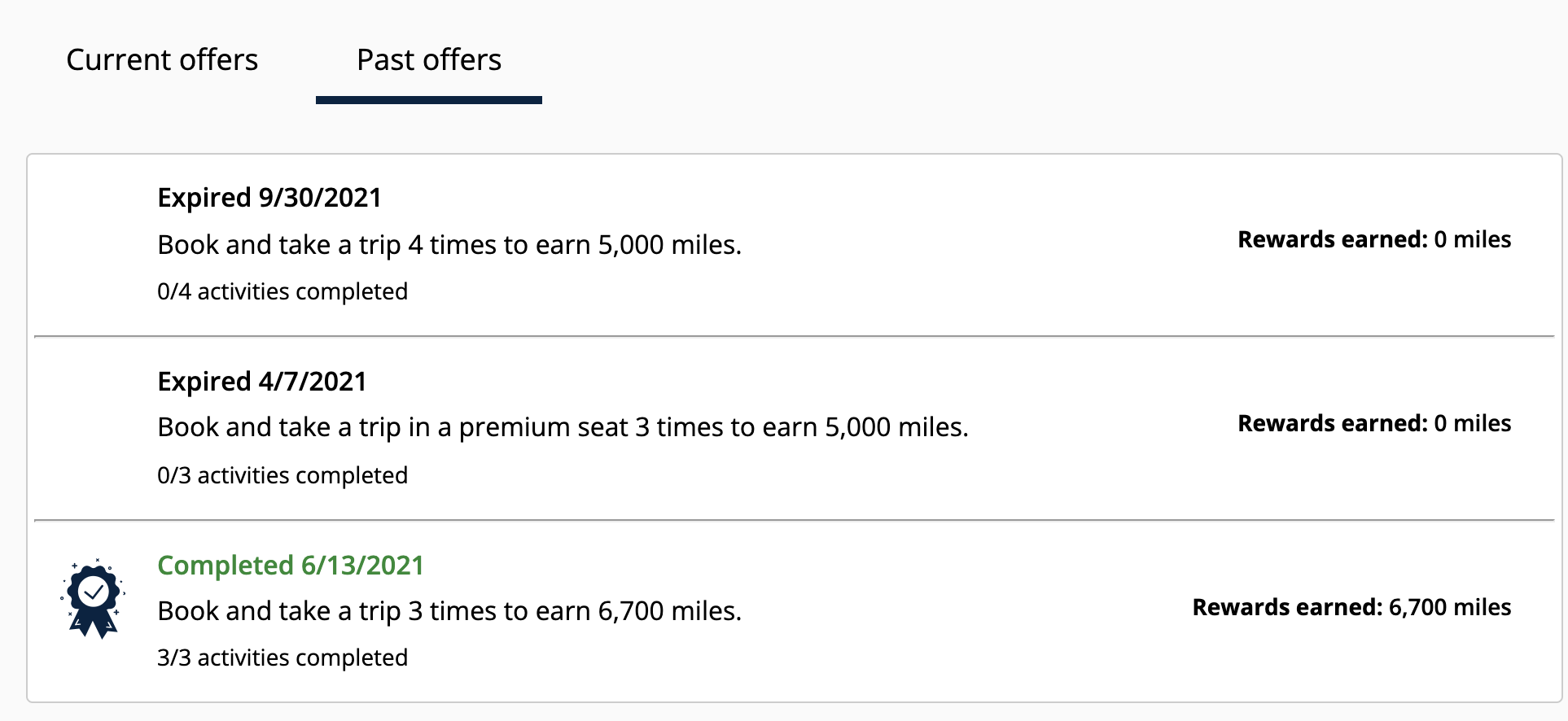This screenshot has width=1568, height=721.
Task: Click Rewards earned for the 9/30/2021 offer
Action: (x=1374, y=240)
